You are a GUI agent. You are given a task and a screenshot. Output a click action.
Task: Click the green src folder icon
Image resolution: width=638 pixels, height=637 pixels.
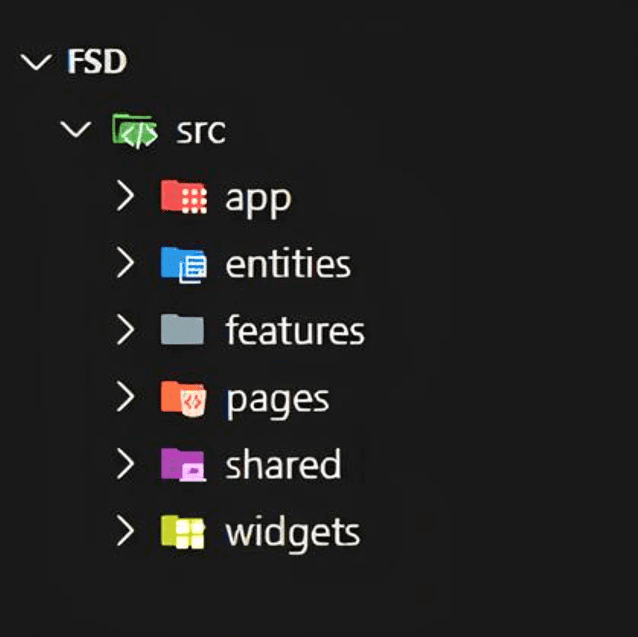tap(134, 131)
